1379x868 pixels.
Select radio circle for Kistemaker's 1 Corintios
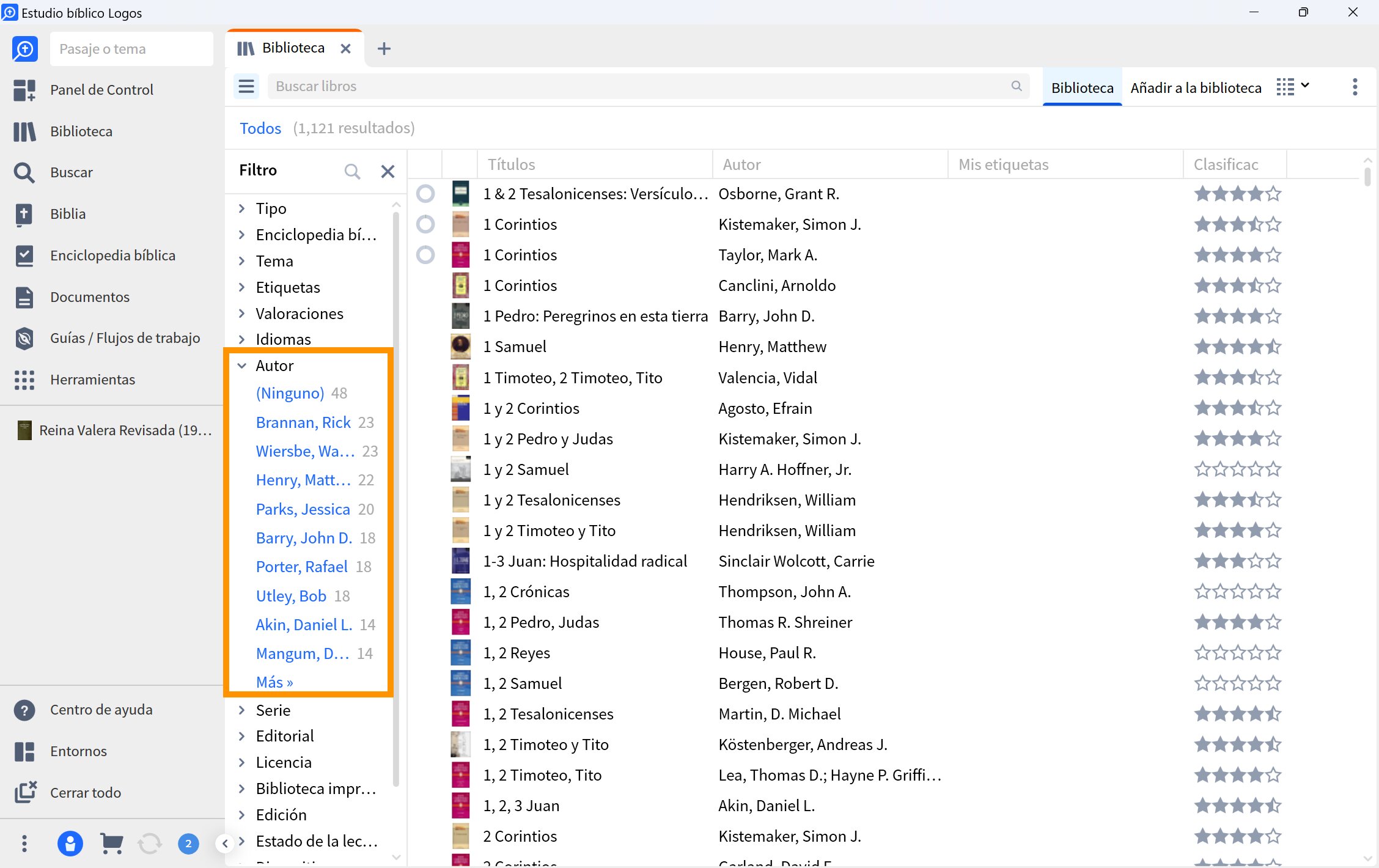click(425, 224)
